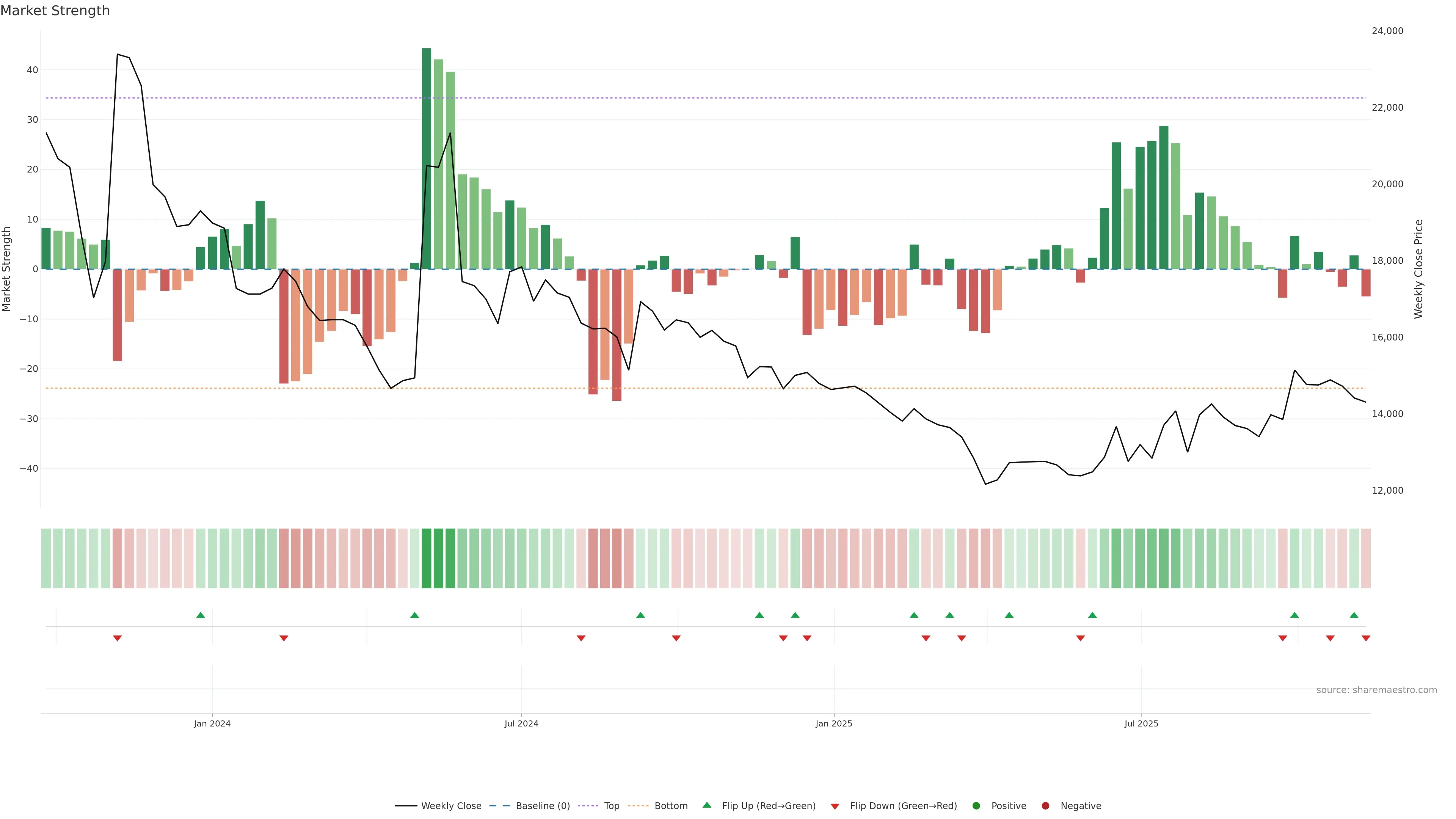
Task: Click the Jul 2025 x-axis label
Action: [x=1141, y=723]
